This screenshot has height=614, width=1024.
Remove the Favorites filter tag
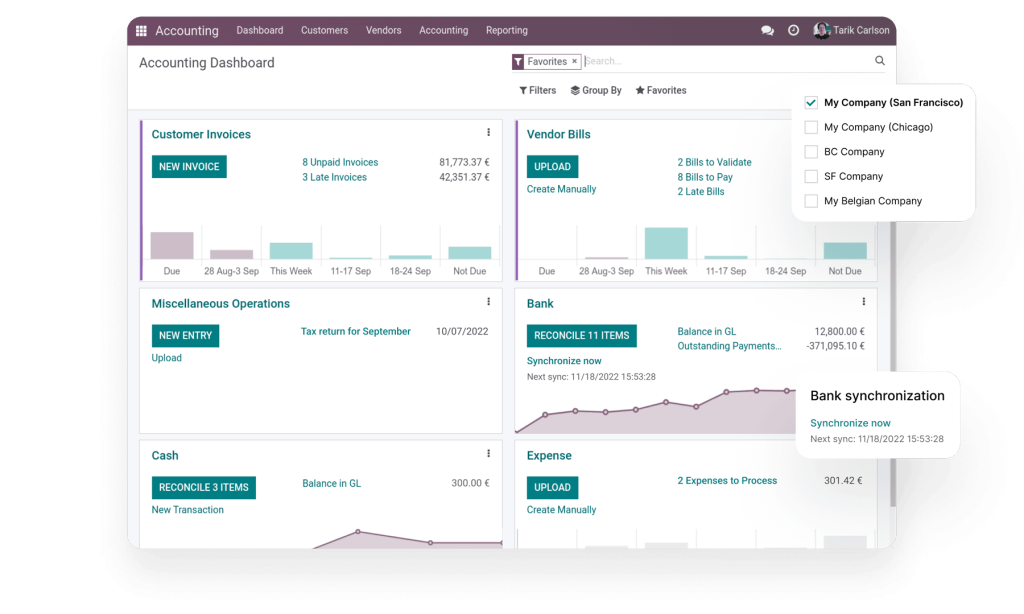pyautogui.click(x=575, y=62)
